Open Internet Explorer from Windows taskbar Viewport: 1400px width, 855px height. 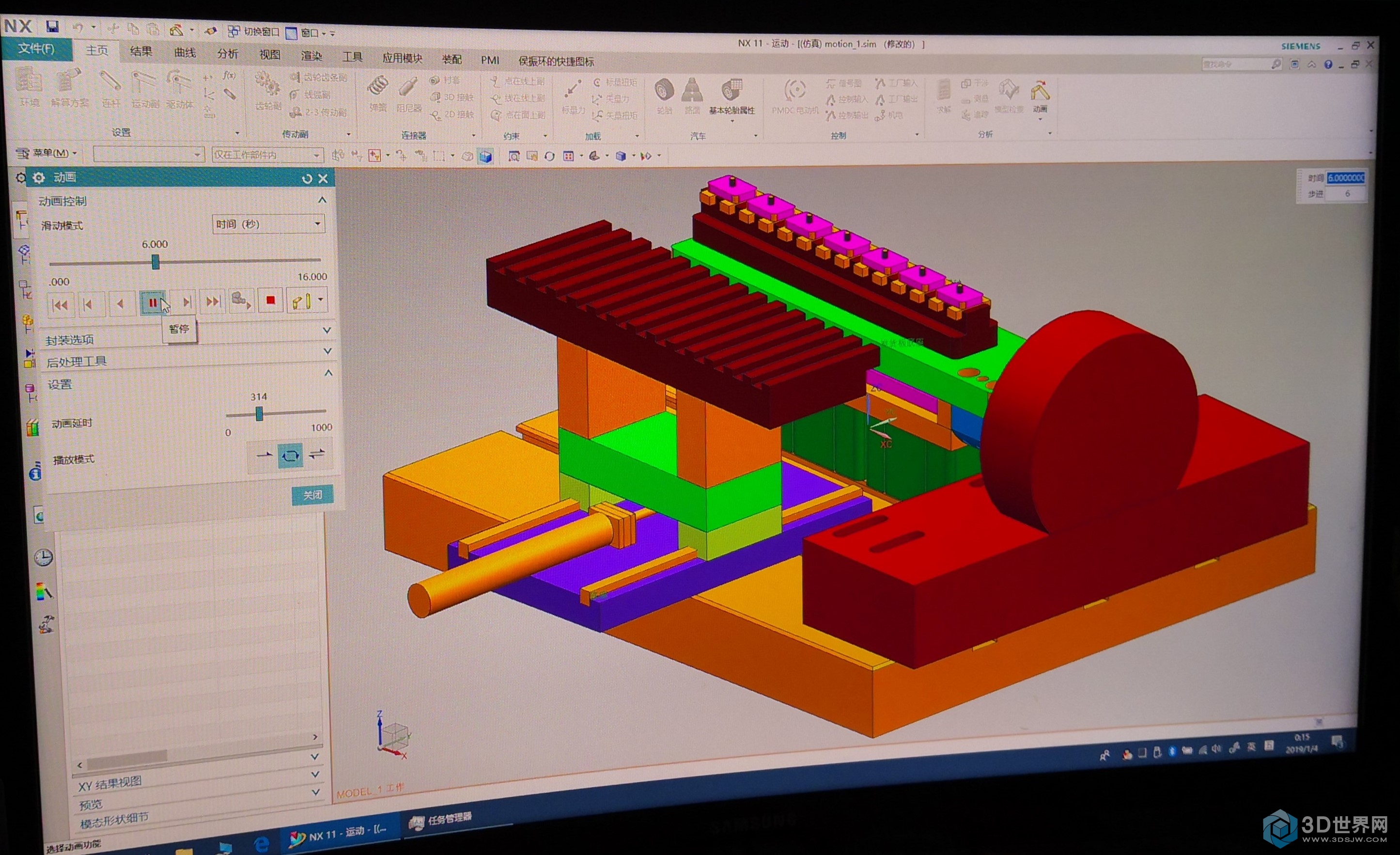(261, 844)
